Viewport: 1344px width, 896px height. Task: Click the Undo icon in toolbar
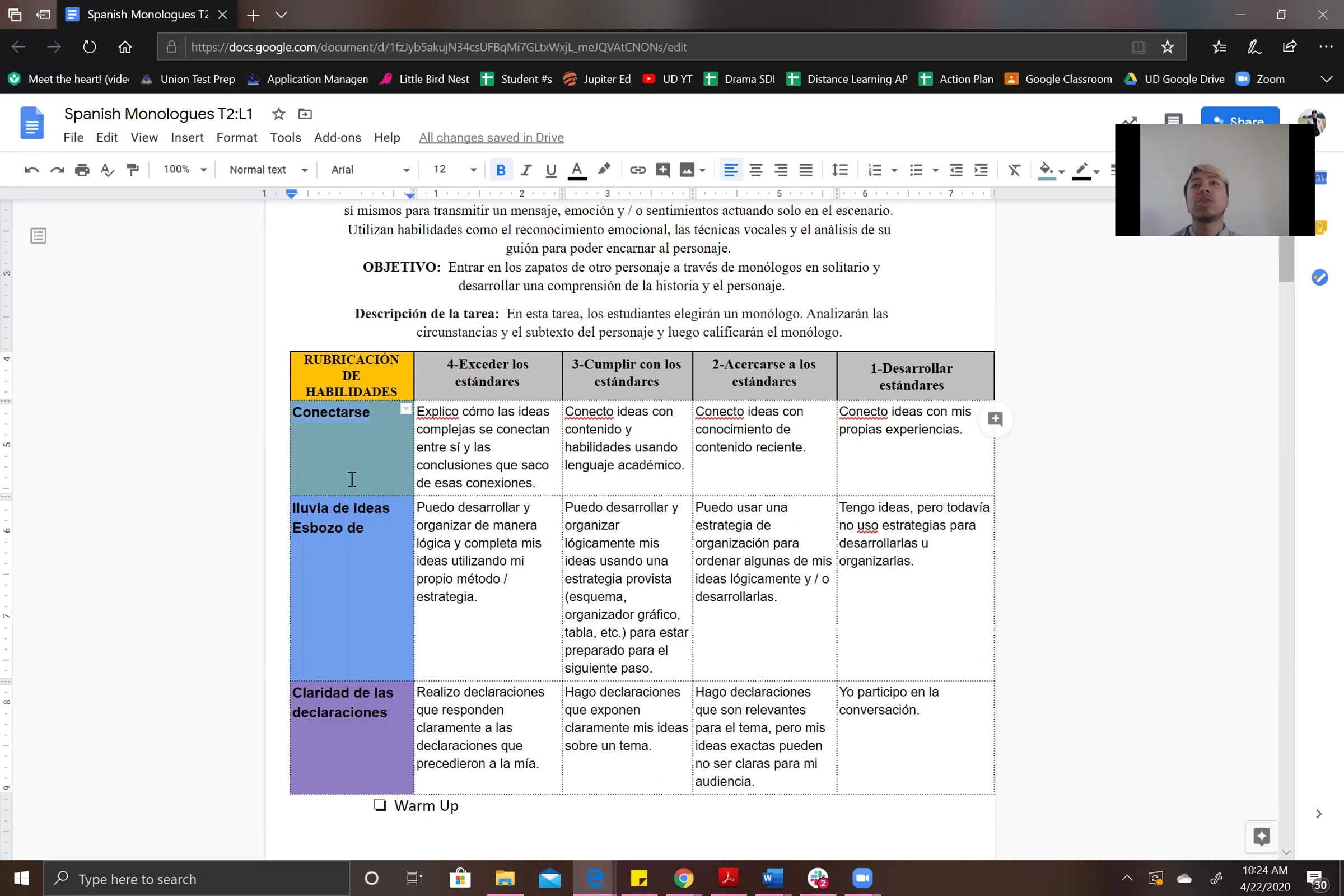pos(31,170)
